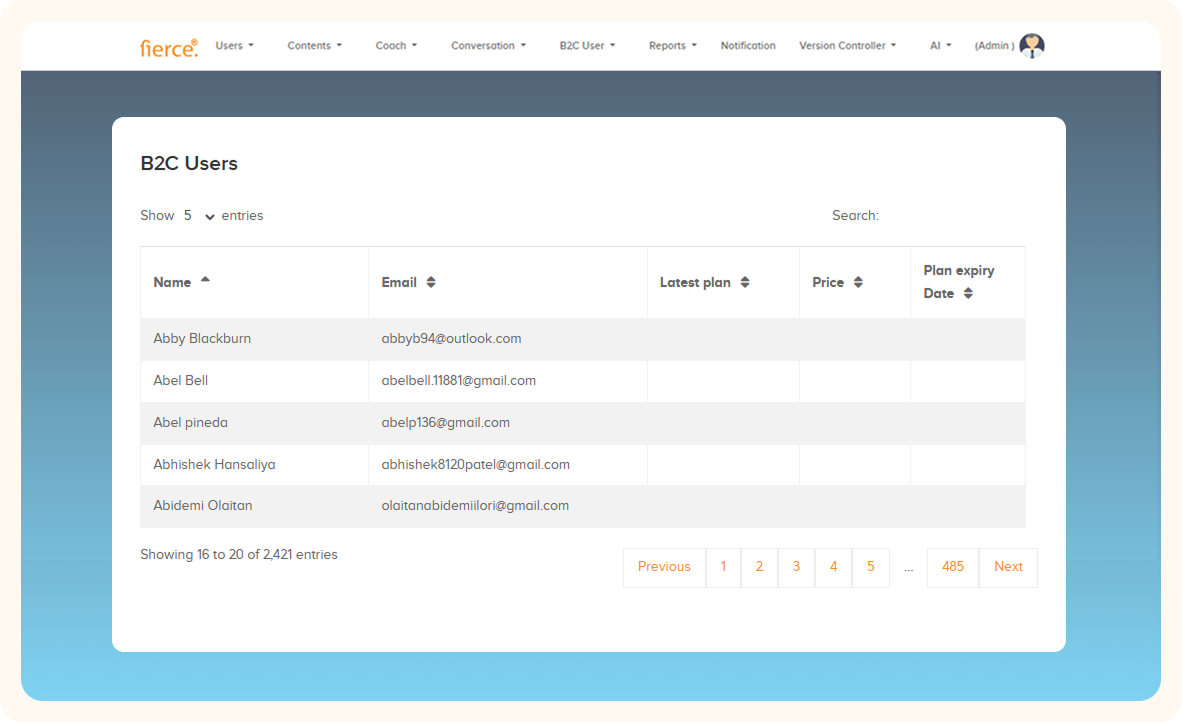Click the Email column sort arrows
This screenshot has width=1182, height=722.
(430, 281)
